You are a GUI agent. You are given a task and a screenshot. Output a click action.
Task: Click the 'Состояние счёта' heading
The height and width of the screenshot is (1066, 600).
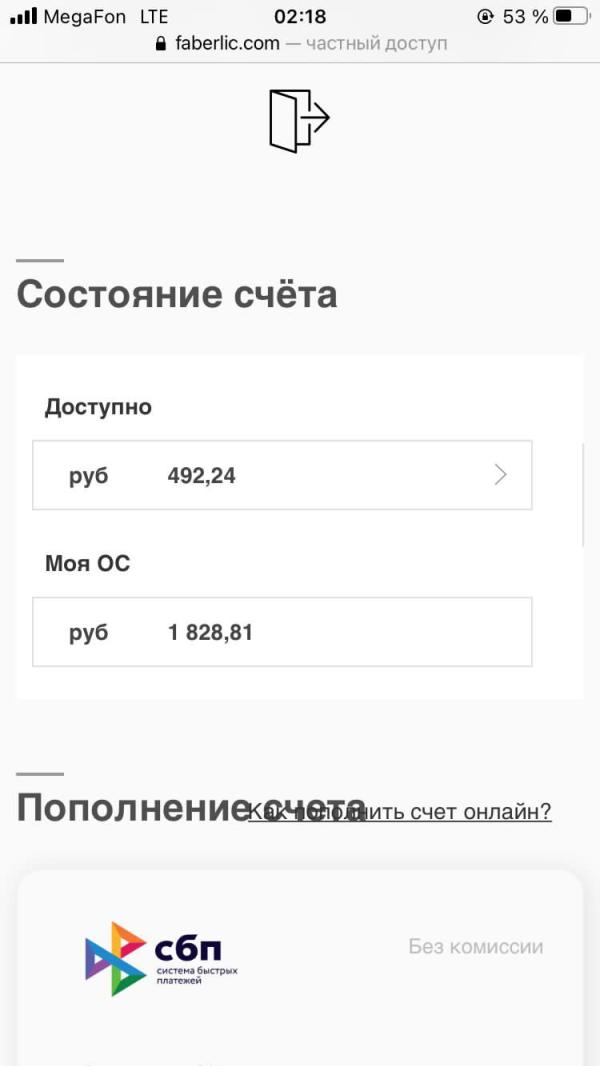pos(177,294)
